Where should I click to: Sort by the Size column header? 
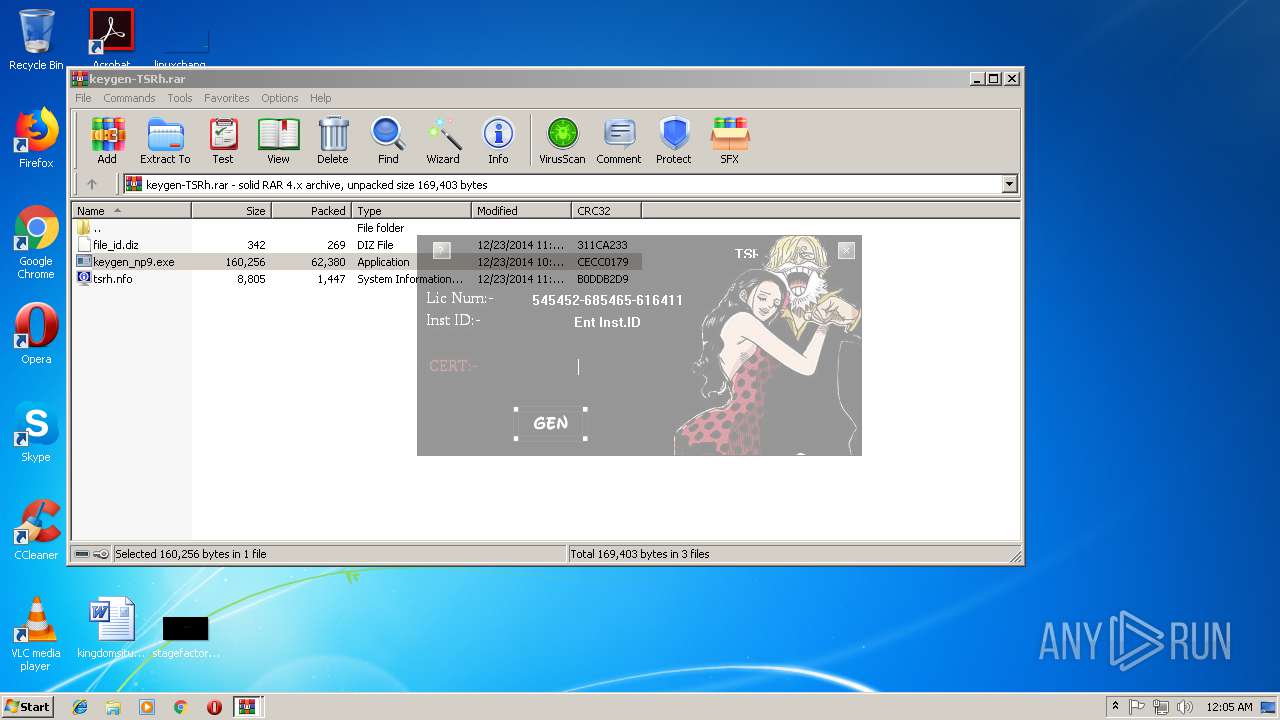[232, 211]
